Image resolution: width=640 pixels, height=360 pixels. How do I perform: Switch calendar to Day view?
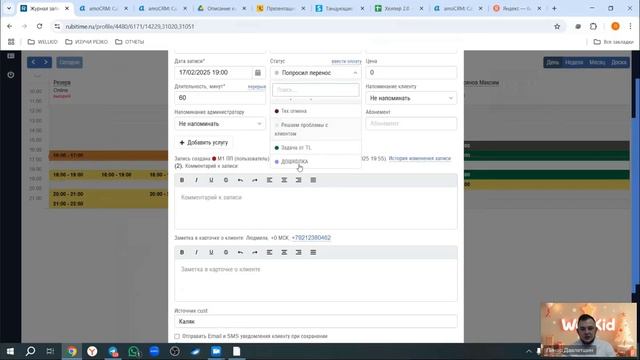pos(553,62)
